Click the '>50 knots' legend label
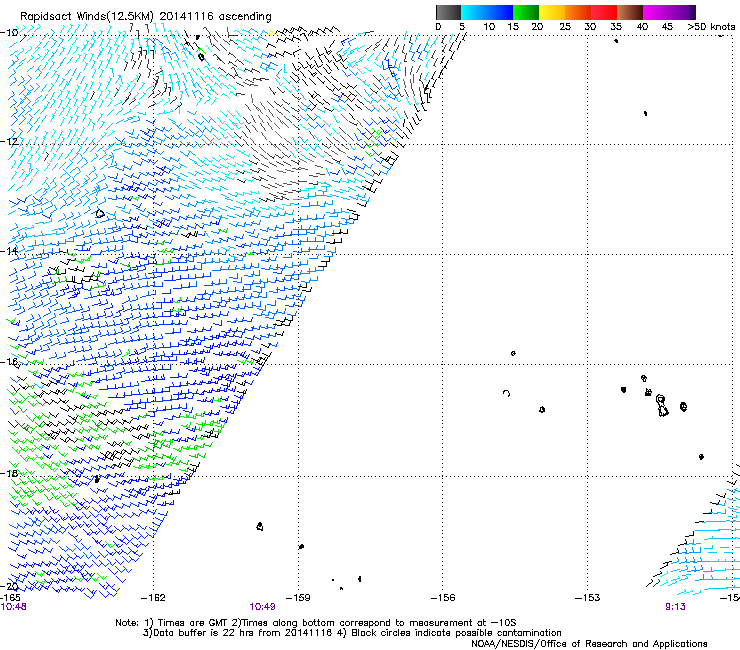 point(711,27)
